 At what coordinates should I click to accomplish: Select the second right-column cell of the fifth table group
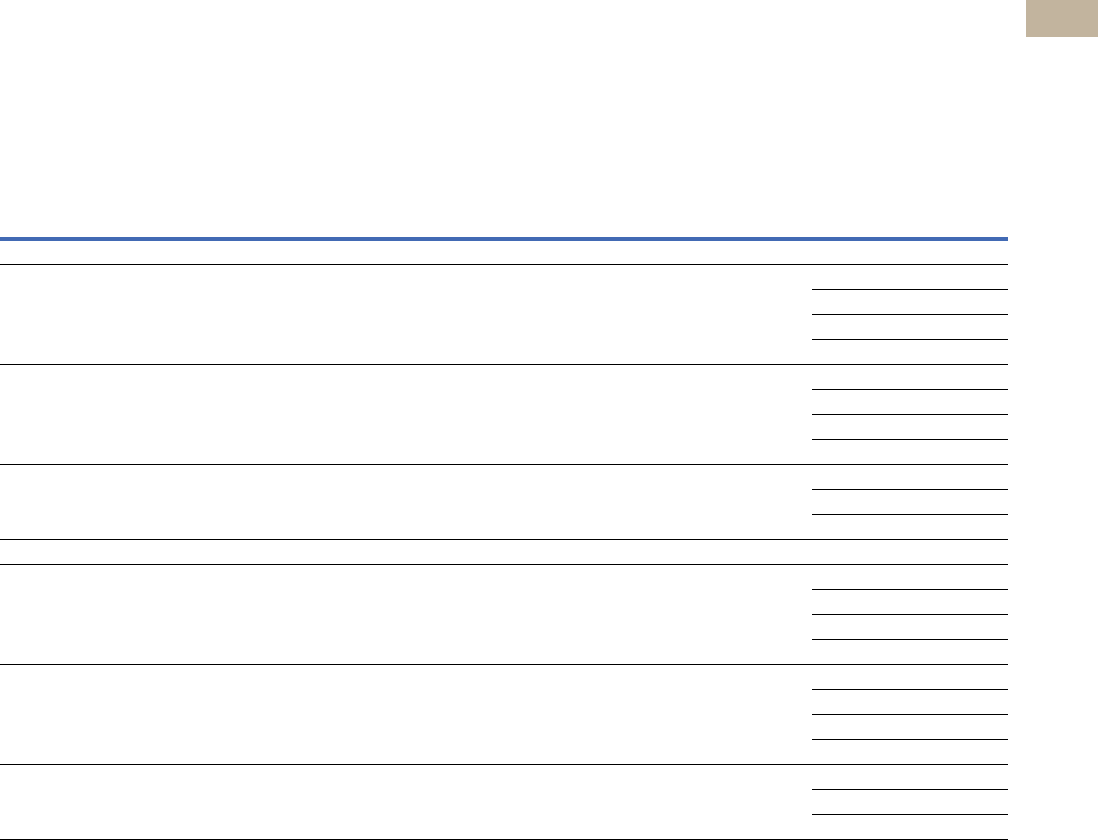[x=908, y=702]
